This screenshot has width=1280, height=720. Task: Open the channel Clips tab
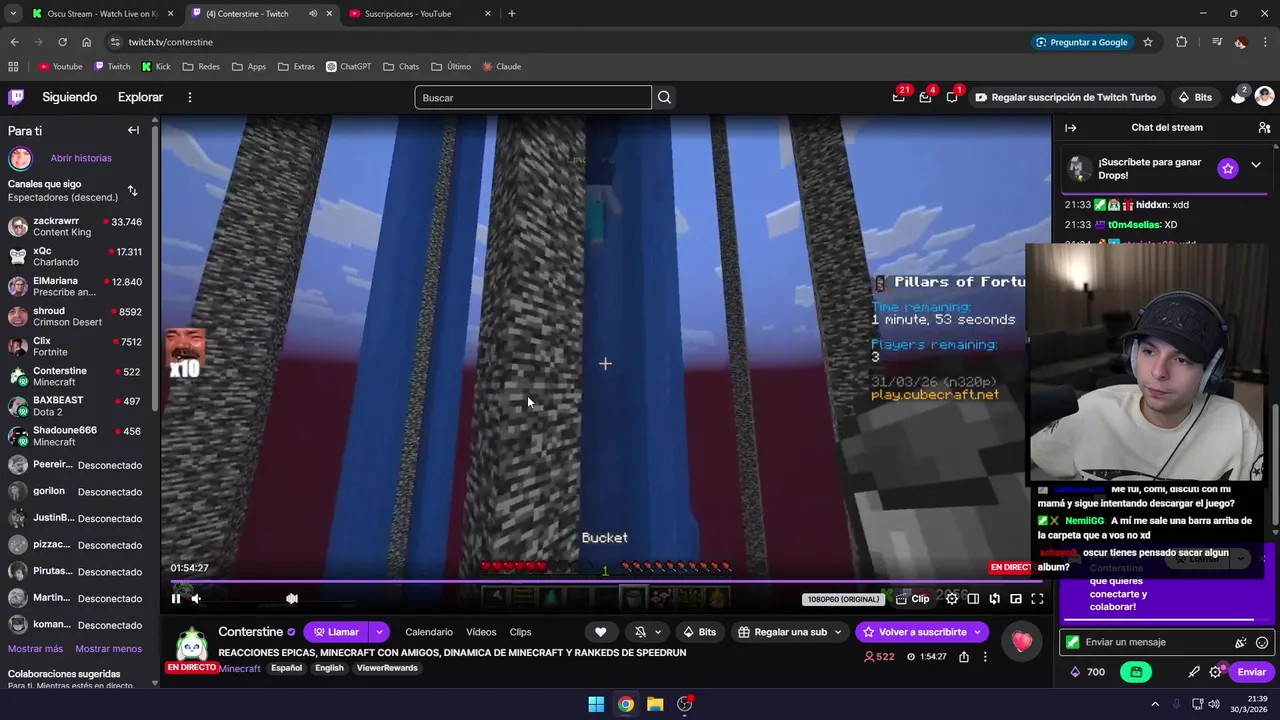point(520,632)
